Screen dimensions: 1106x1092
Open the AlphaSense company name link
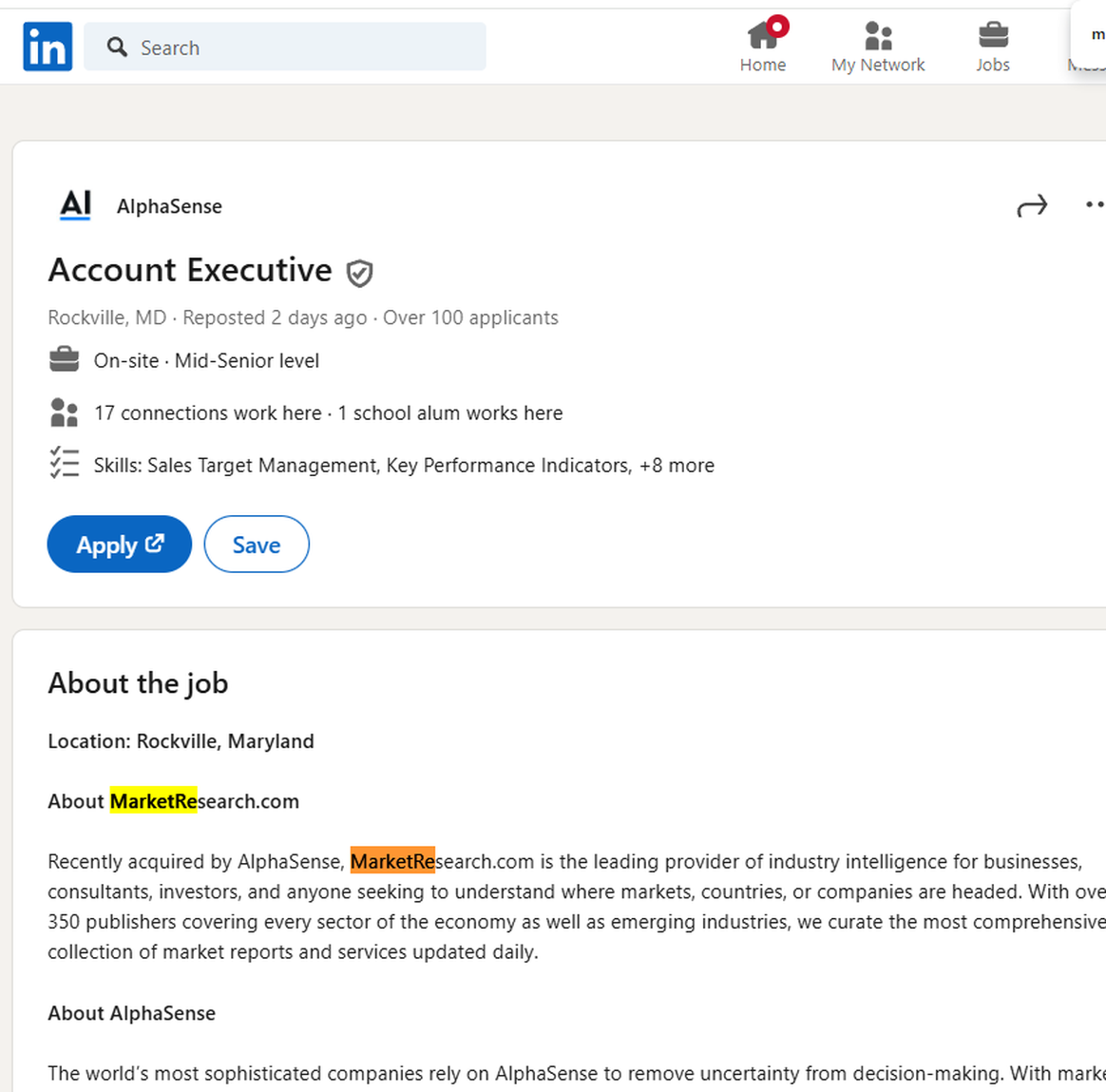tap(169, 206)
